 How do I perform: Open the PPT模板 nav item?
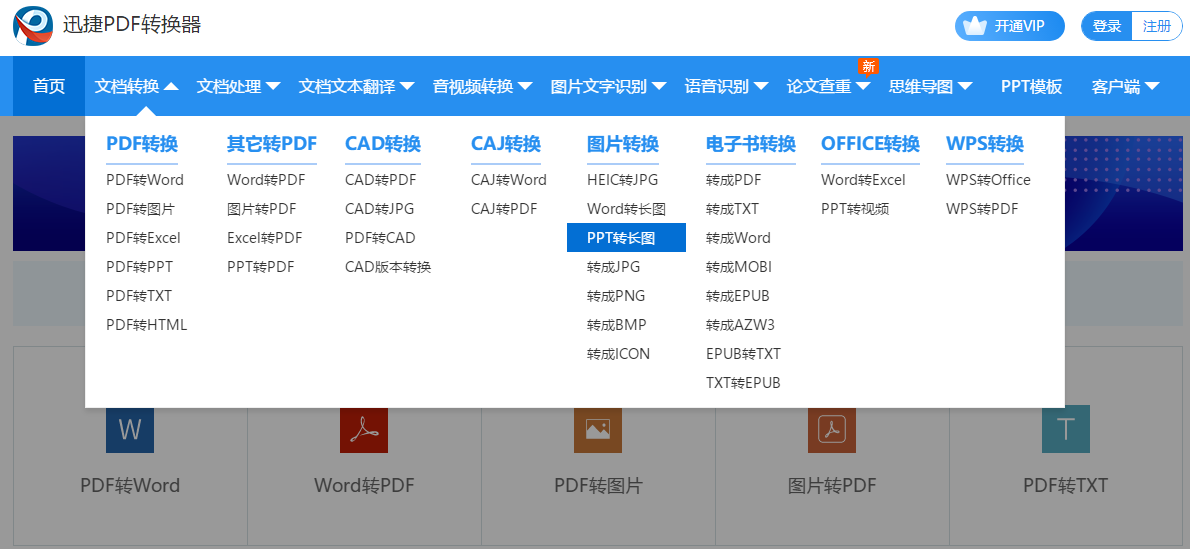pos(1031,87)
